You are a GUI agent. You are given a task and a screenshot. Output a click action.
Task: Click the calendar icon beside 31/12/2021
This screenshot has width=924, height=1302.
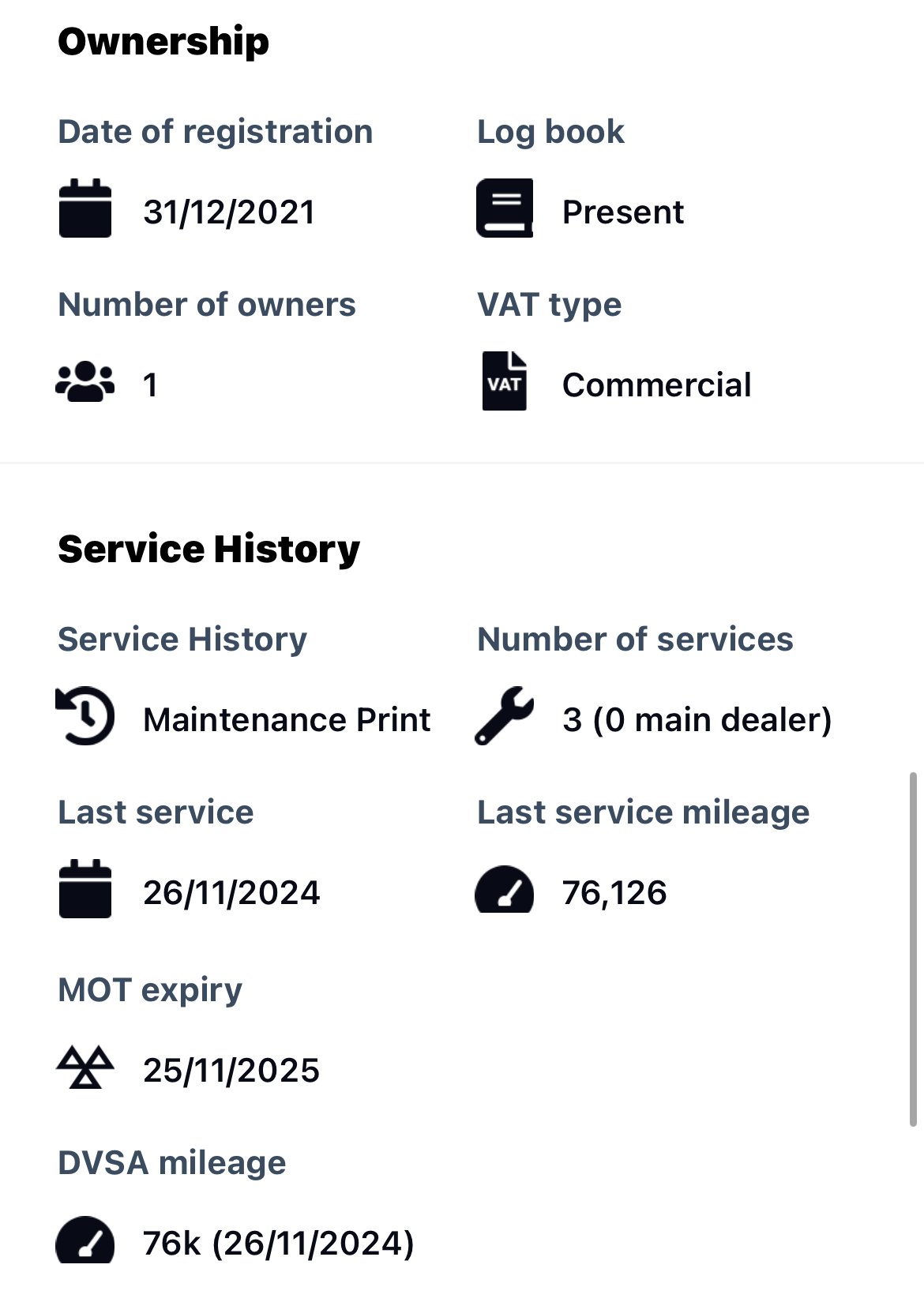85,208
